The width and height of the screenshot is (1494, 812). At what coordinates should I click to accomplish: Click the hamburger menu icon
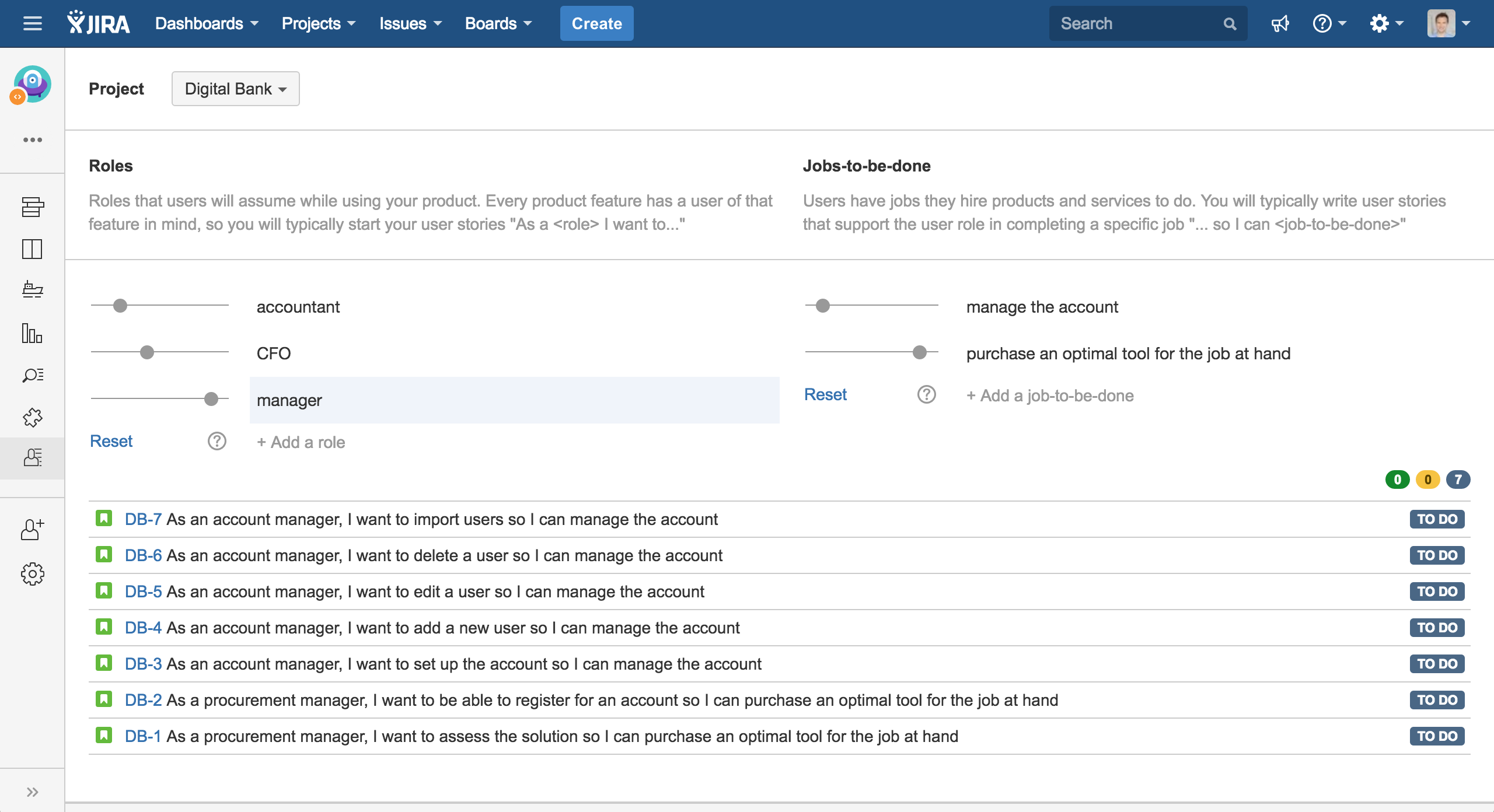click(x=32, y=24)
